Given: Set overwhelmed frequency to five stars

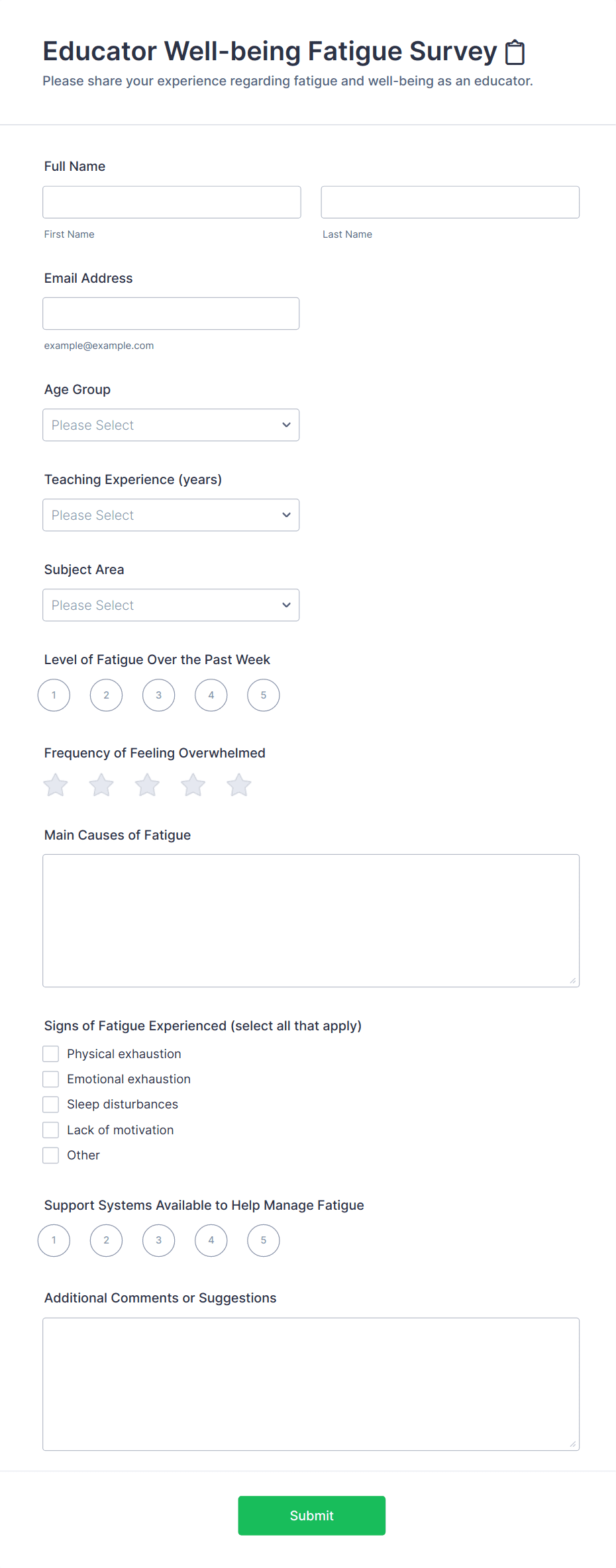Looking at the screenshot, I should tap(239, 785).
